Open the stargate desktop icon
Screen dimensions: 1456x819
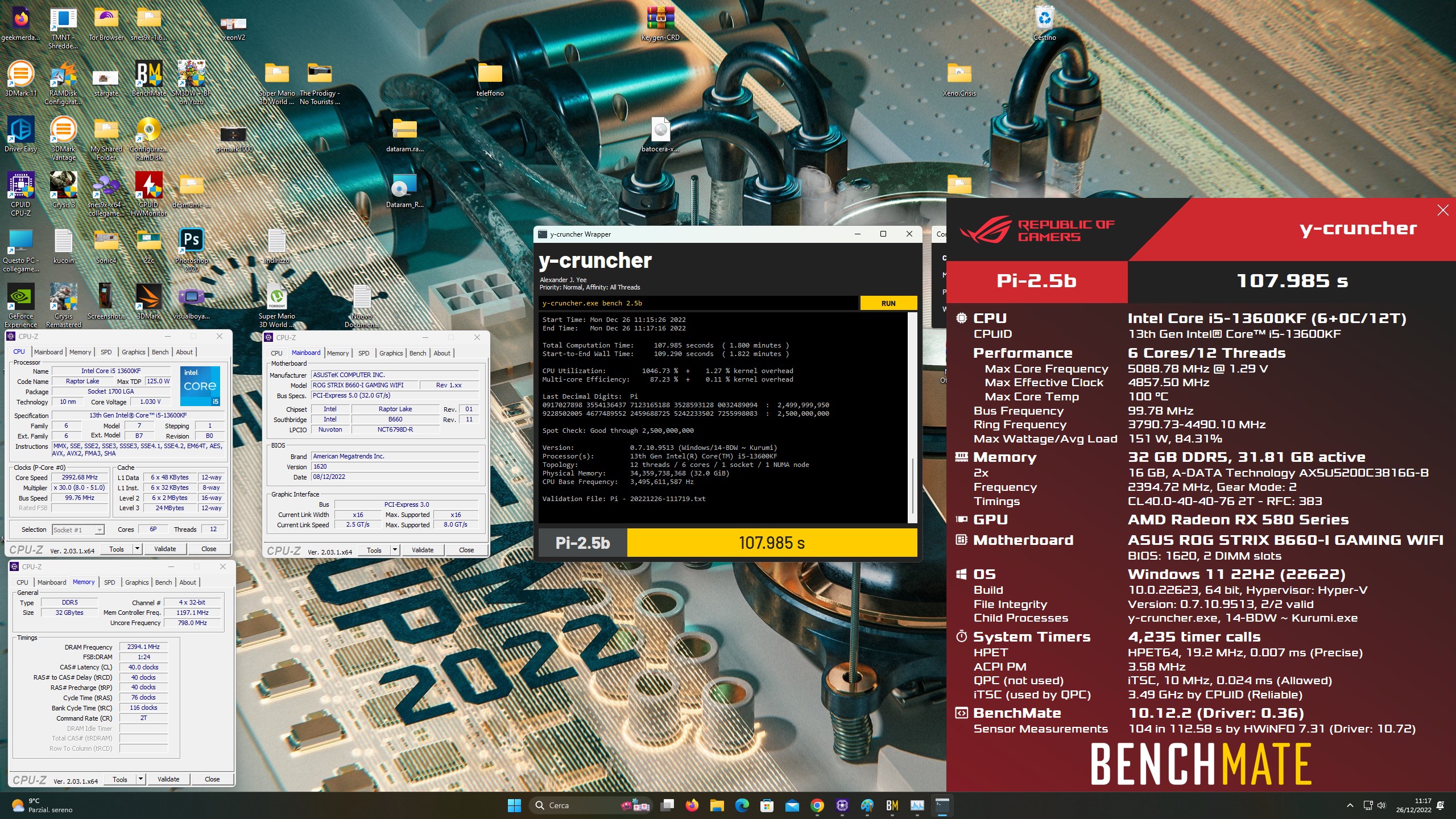(106, 83)
